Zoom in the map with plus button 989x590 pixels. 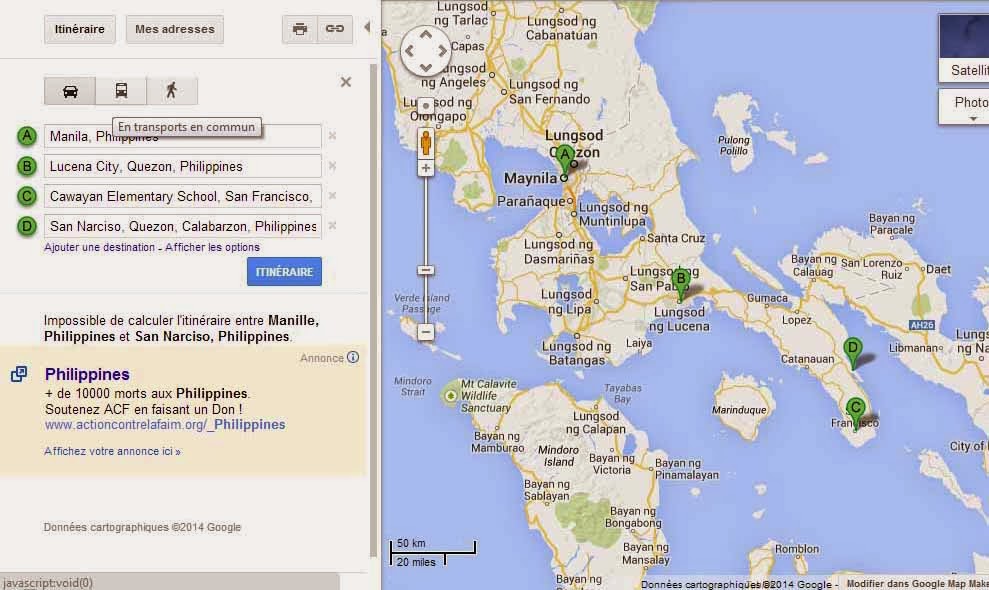tap(426, 168)
